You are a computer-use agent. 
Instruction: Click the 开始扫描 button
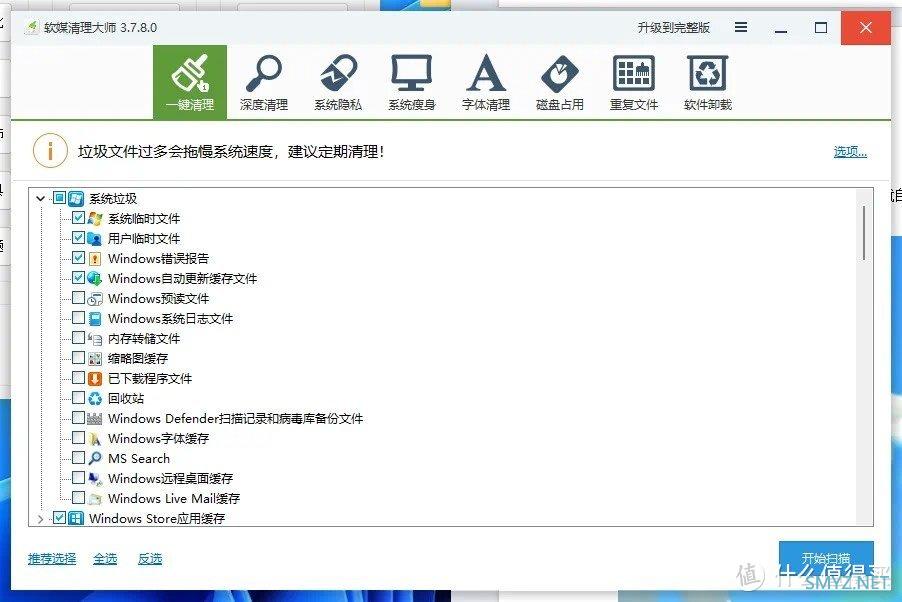[826, 558]
